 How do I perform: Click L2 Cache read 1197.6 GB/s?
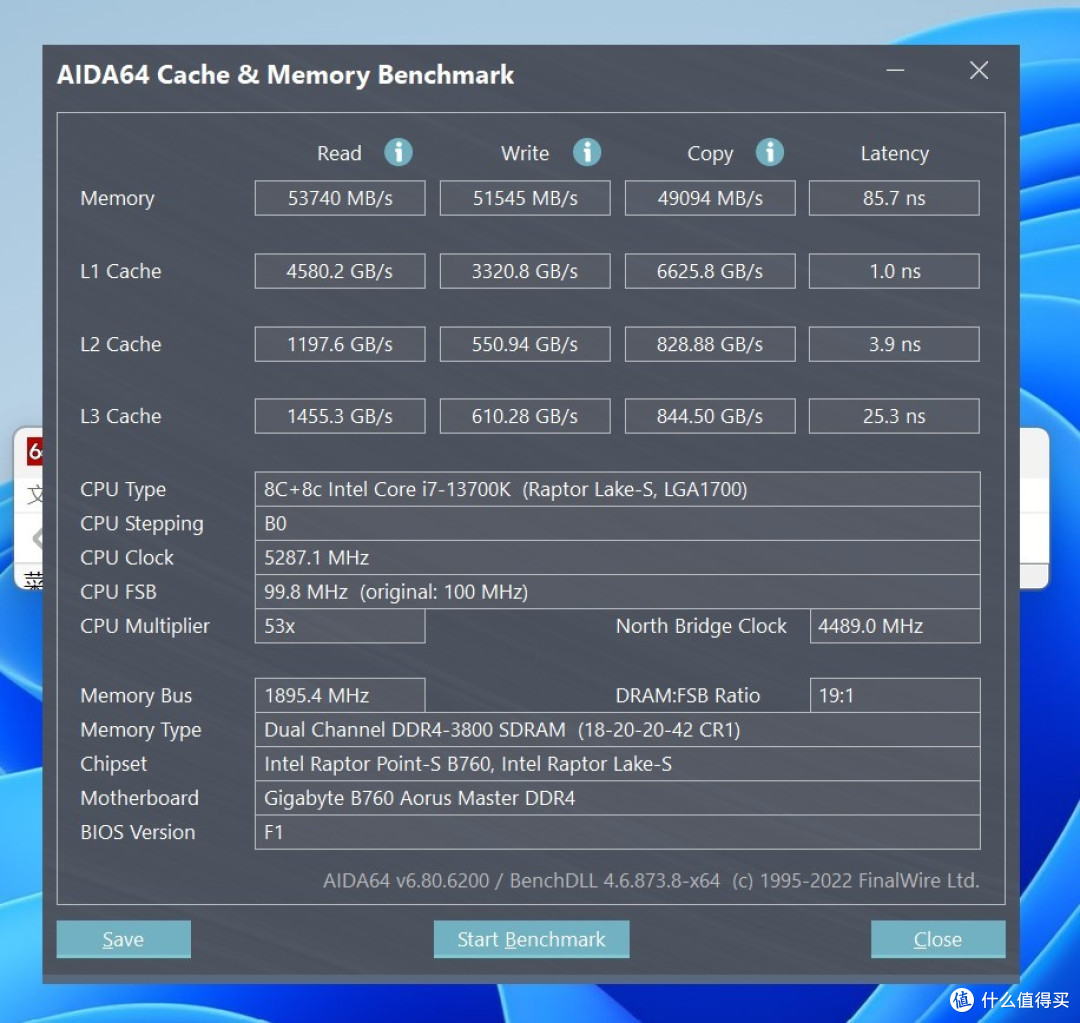click(340, 344)
